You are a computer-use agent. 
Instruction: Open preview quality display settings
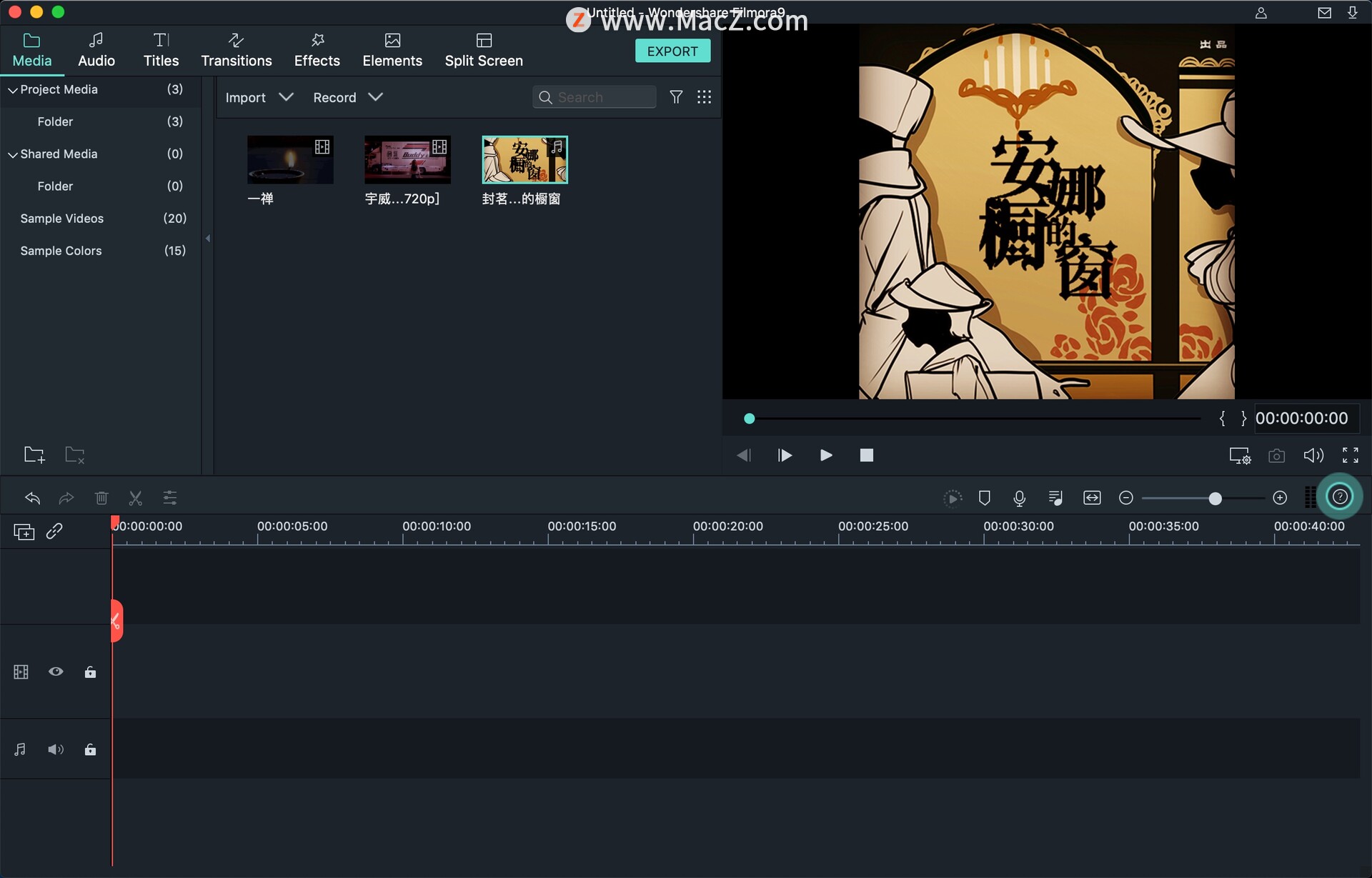1240,456
